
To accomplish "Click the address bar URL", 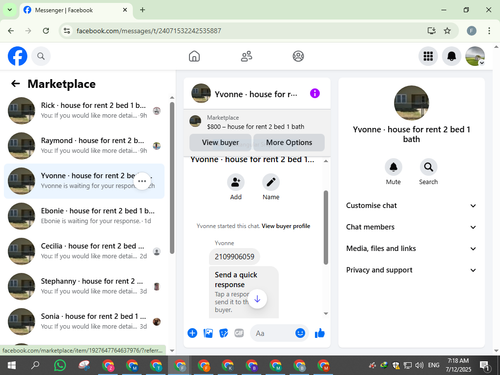I will tap(149, 31).
